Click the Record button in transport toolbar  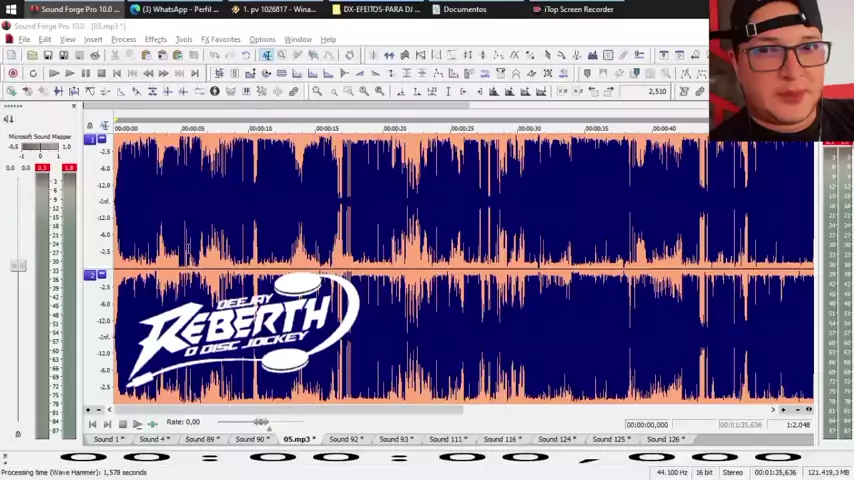coord(13,73)
